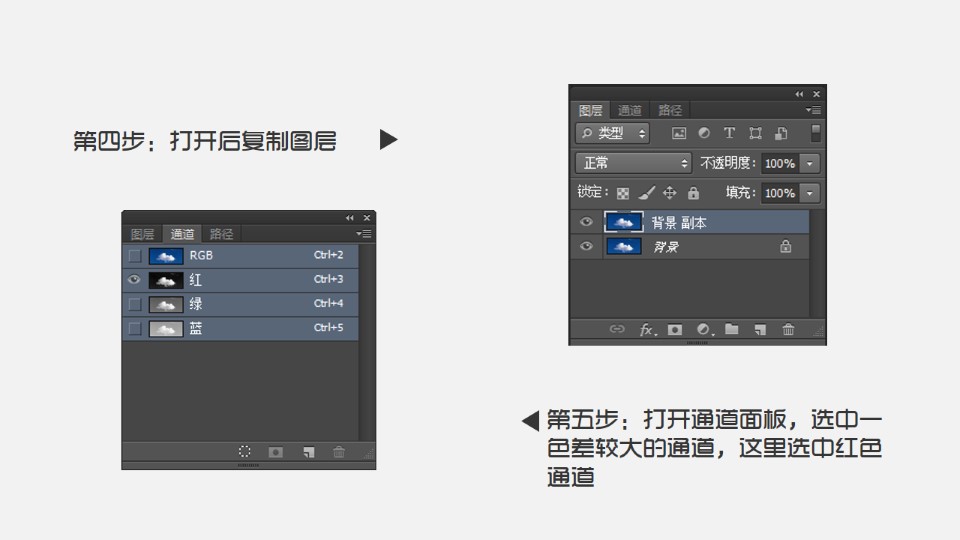Screen dimensions: 960x540
Task: Click the add layer mask icon in Layers panel
Action: pos(675,329)
